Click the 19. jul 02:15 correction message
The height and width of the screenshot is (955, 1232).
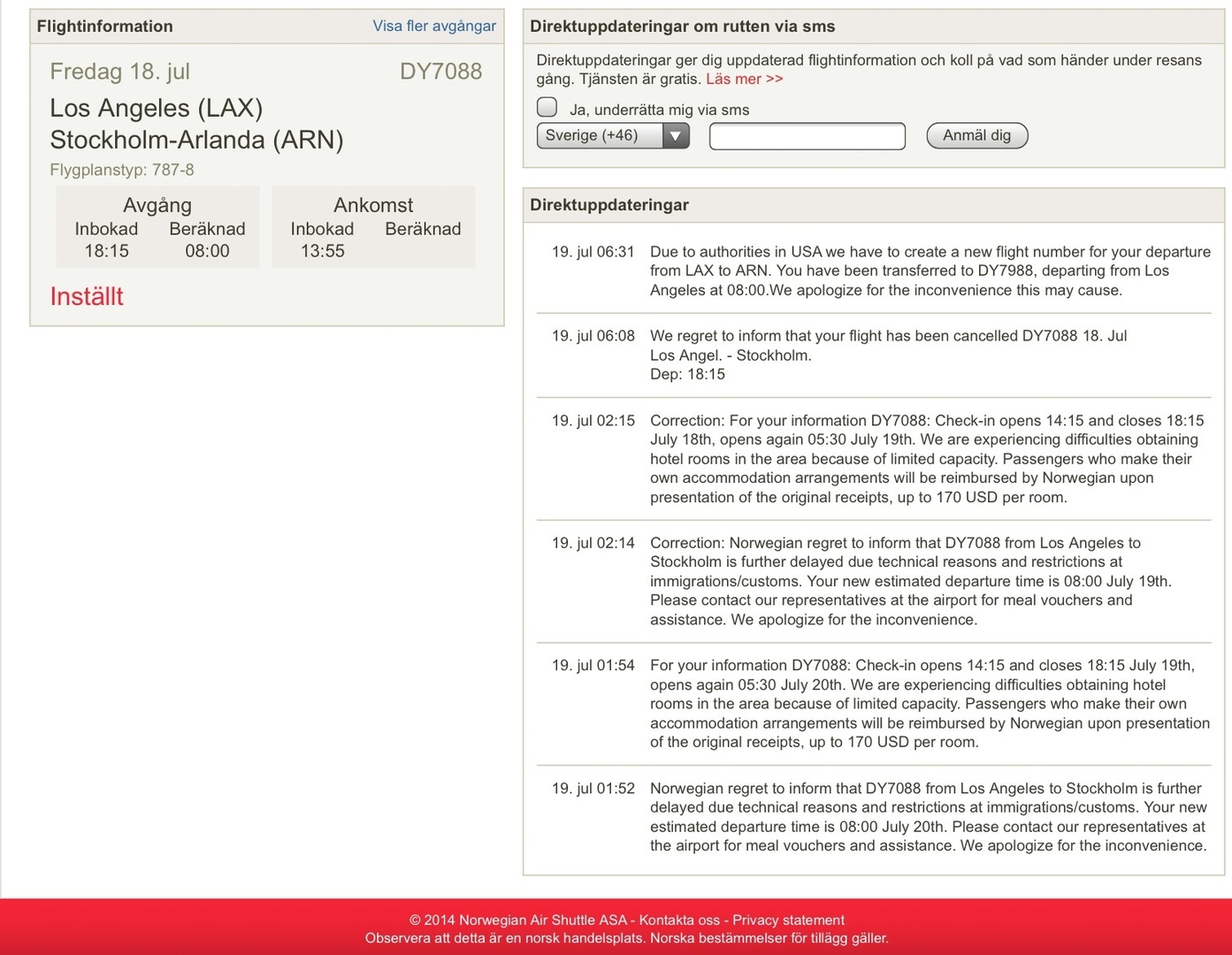pos(927,458)
